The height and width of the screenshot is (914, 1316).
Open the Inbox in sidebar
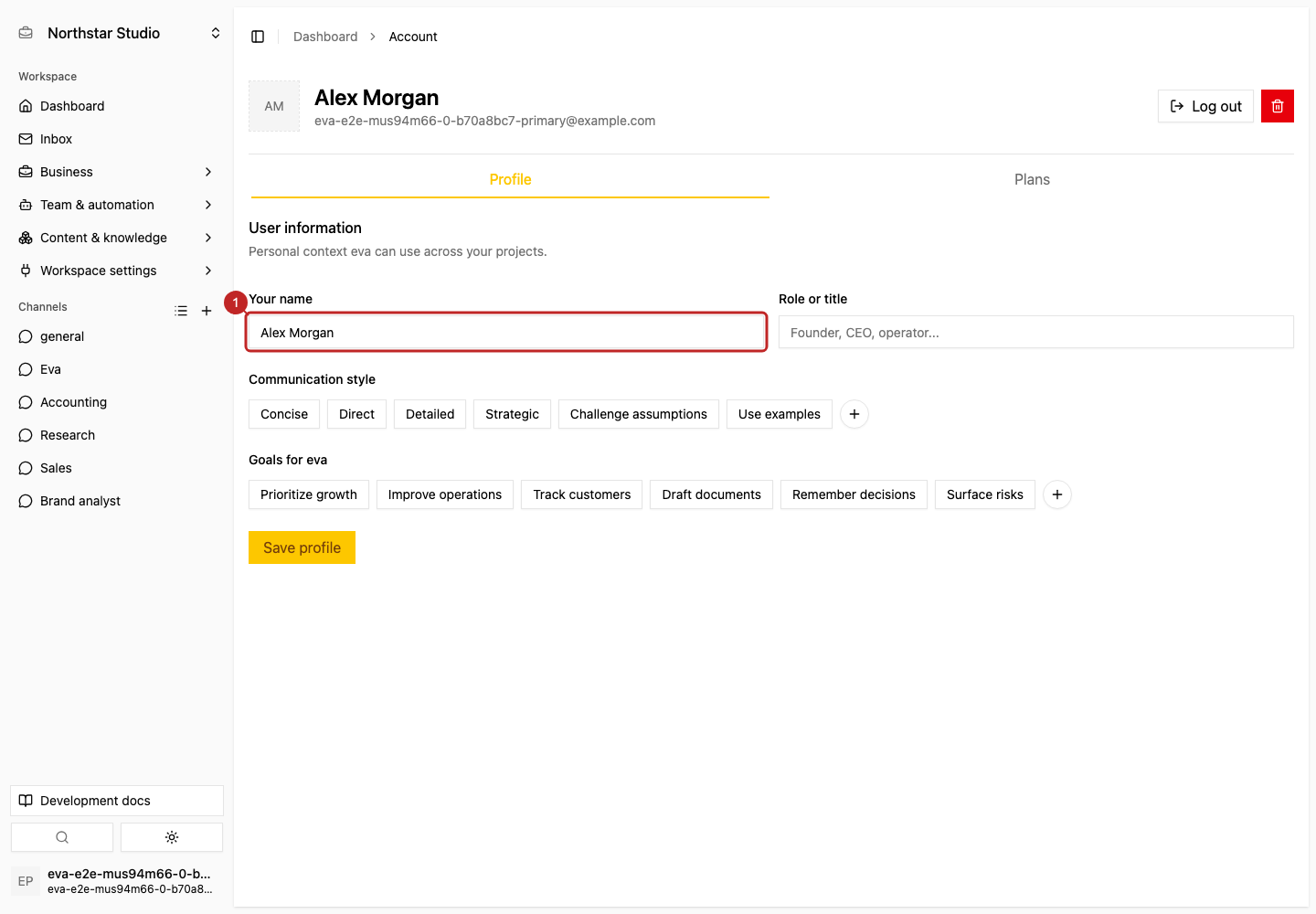(117, 139)
